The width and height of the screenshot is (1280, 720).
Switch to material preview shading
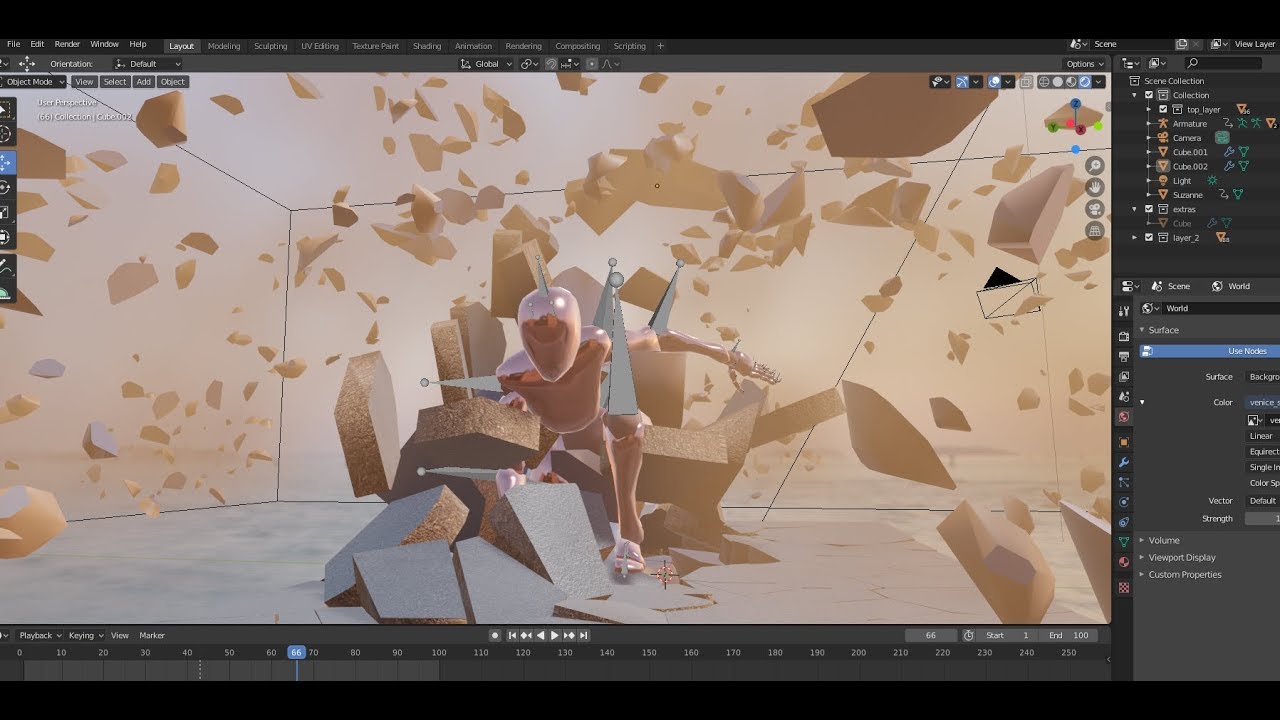pyautogui.click(x=1071, y=82)
